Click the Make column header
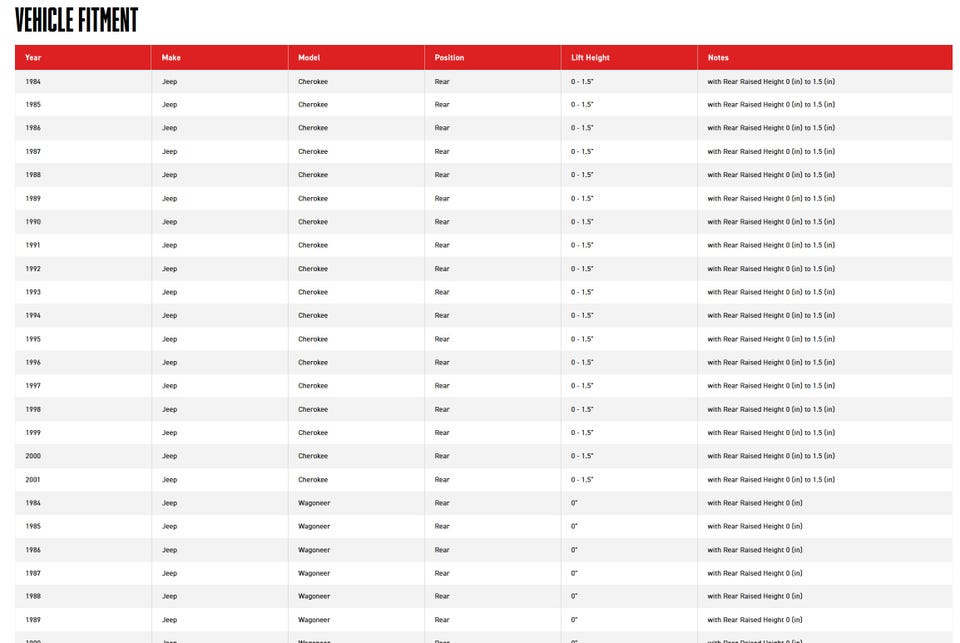 tap(219, 58)
